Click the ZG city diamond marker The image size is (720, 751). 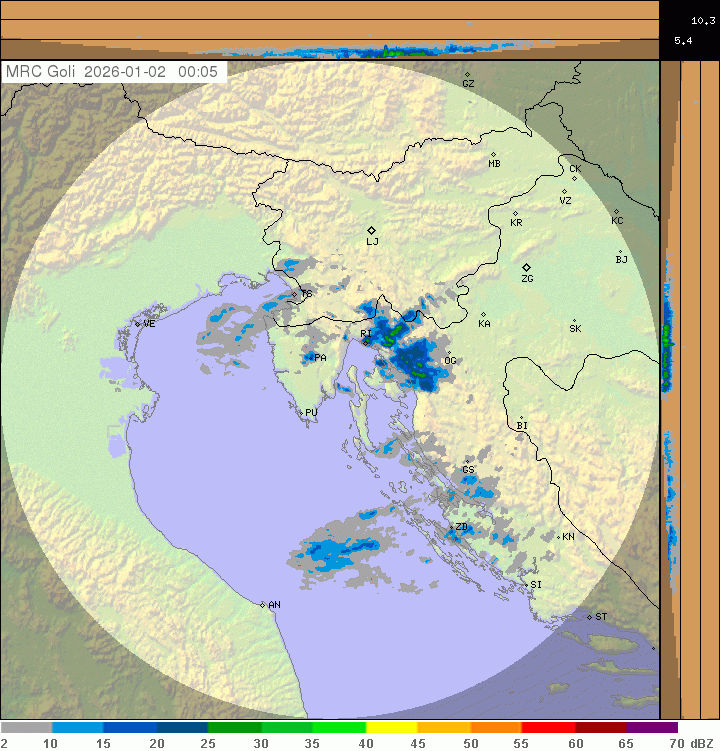(526, 267)
